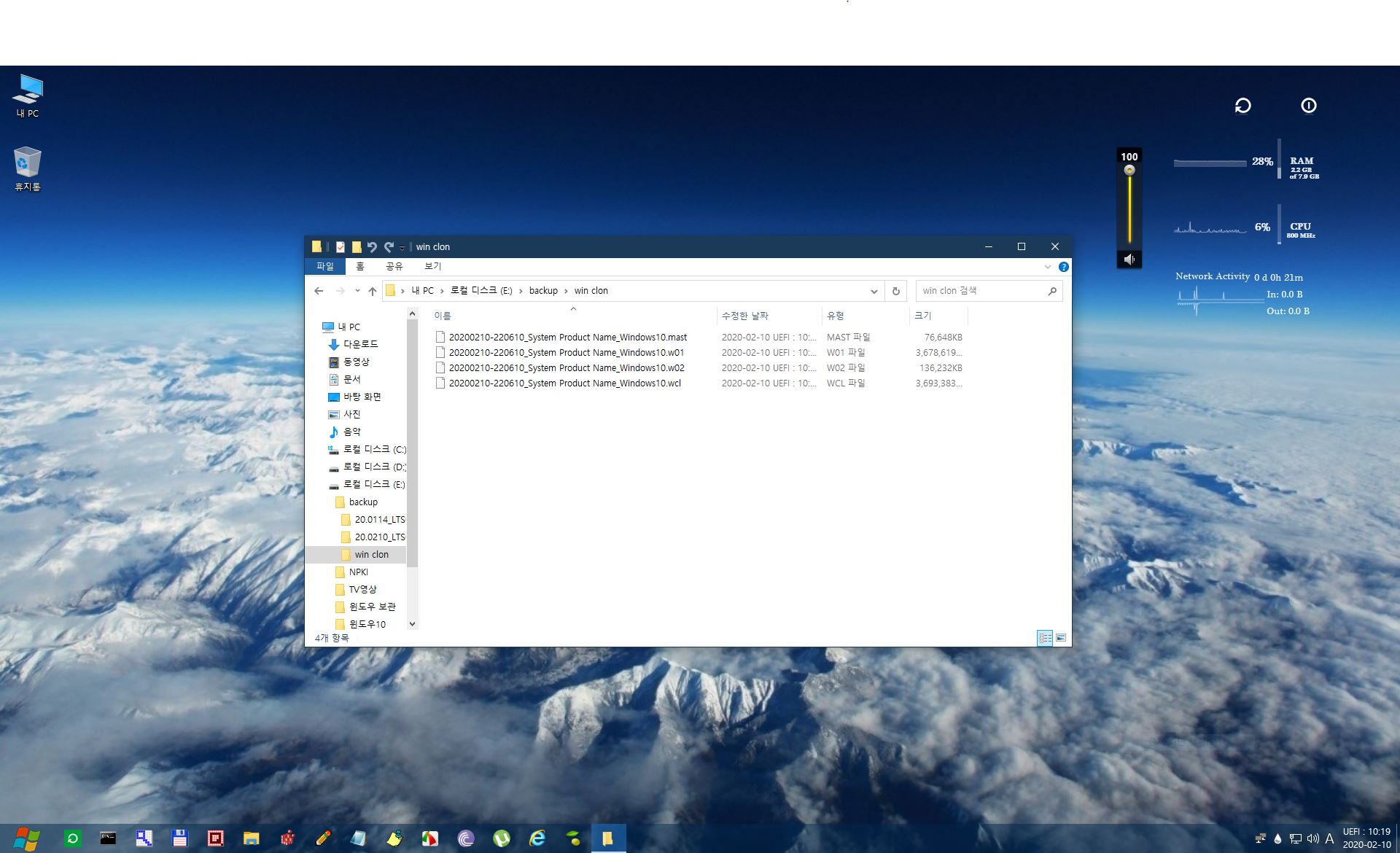Select the 휴지통 recycle bin icon
Viewport: 1400px width, 853px height.
pyautogui.click(x=28, y=168)
